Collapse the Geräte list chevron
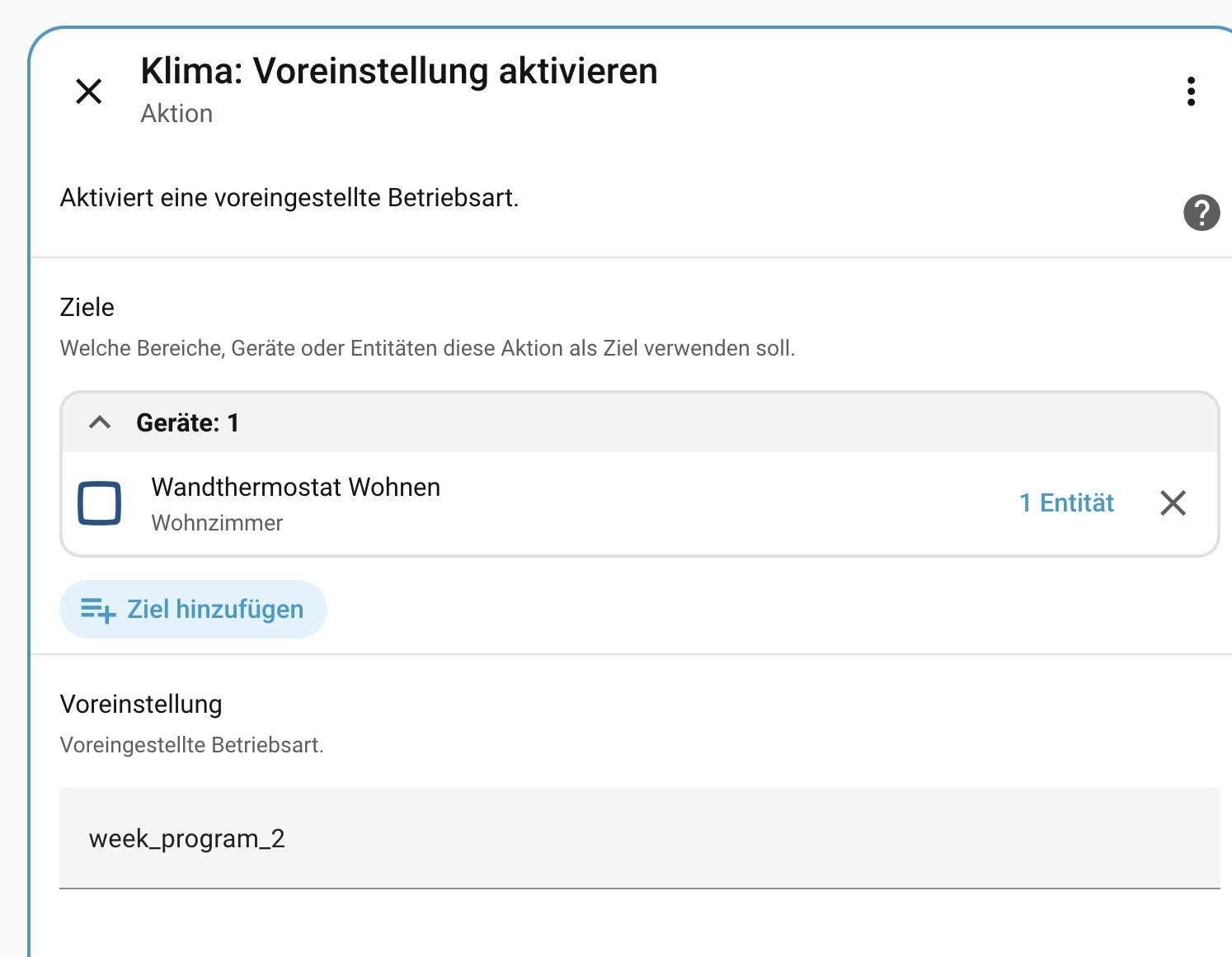Viewport: 1232px width, 957px height. pyautogui.click(x=100, y=423)
